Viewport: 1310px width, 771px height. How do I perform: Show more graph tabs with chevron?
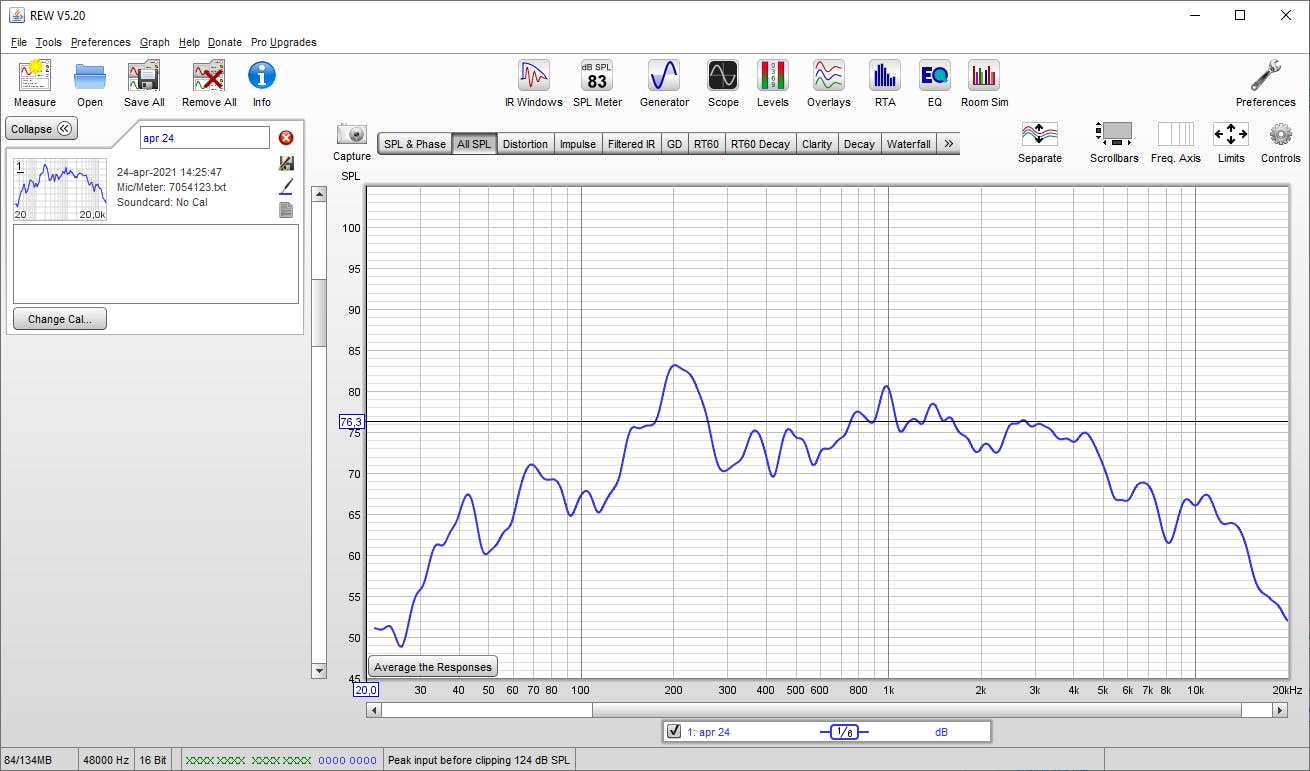click(x=948, y=144)
